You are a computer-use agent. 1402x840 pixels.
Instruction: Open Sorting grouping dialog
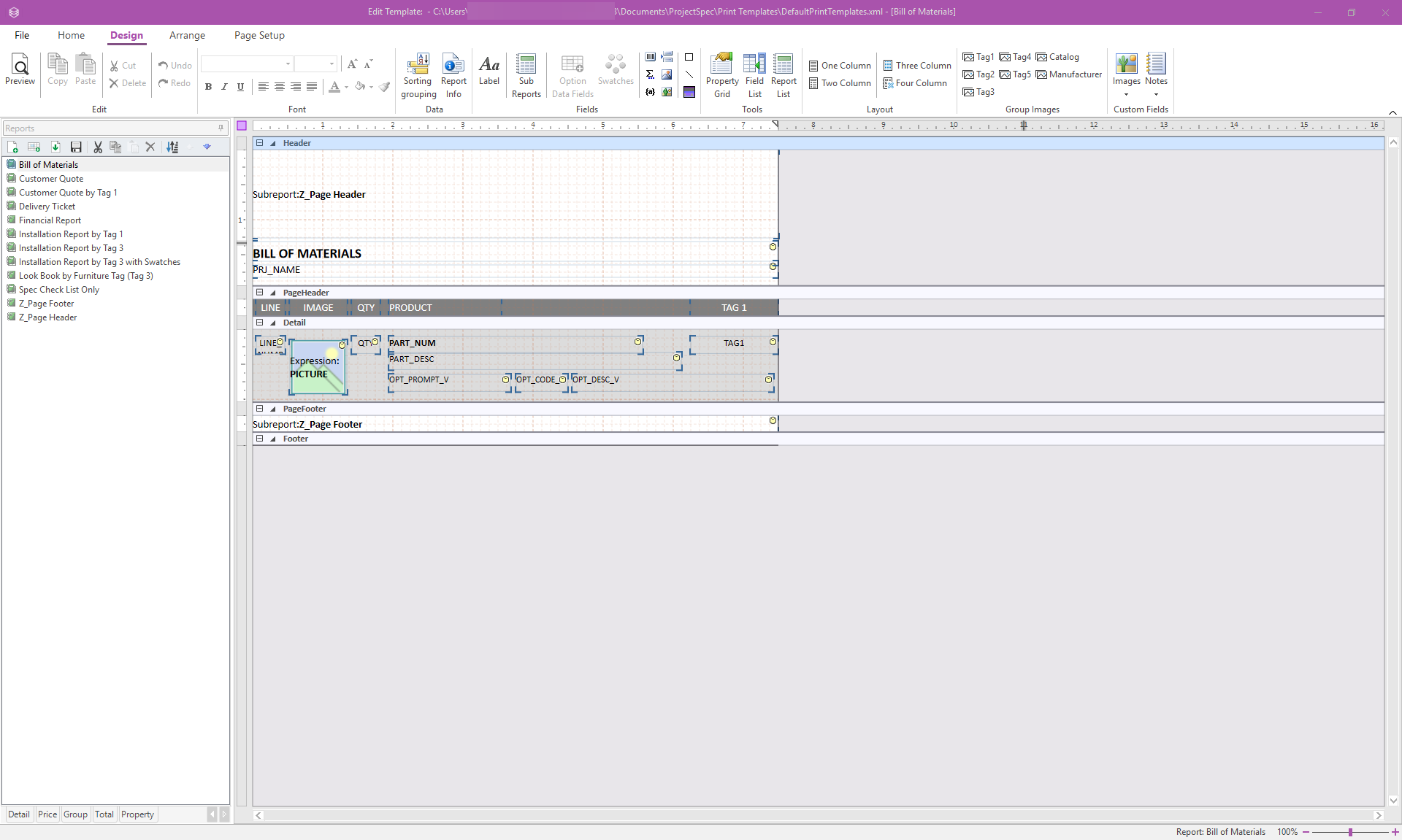click(x=418, y=75)
